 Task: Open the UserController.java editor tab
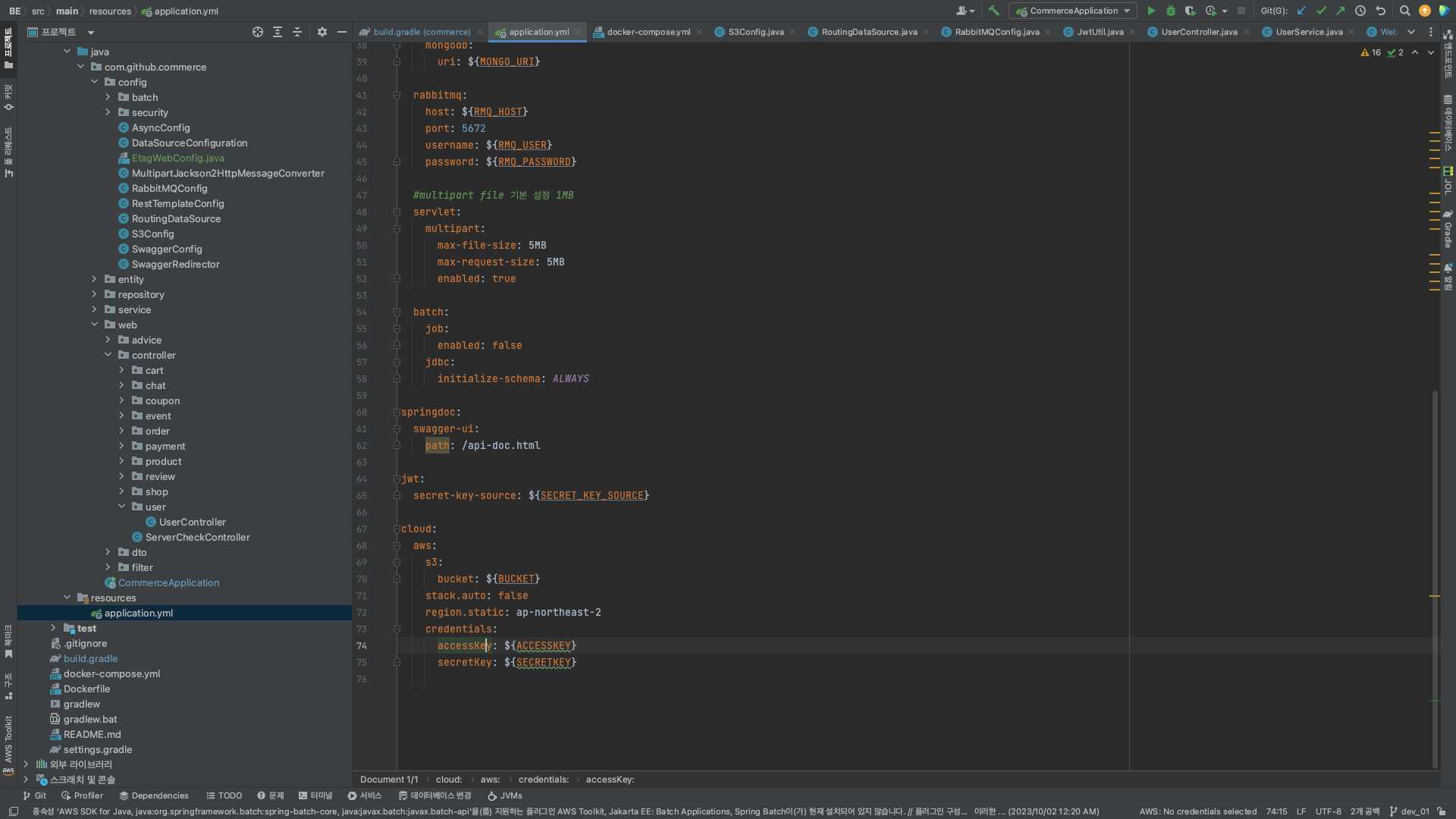pyautogui.click(x=1198, y=32)
